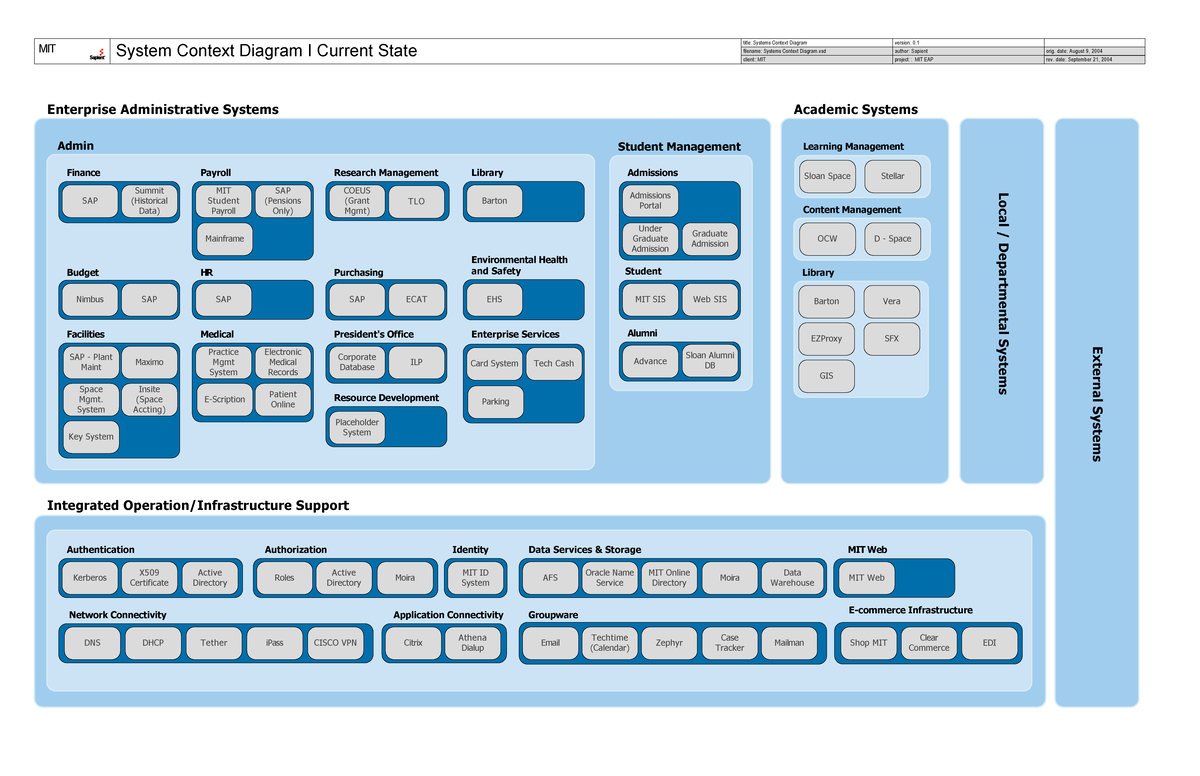Screen dimensions: 1200x776
Task: Select the Parking box
Action: 495,402
